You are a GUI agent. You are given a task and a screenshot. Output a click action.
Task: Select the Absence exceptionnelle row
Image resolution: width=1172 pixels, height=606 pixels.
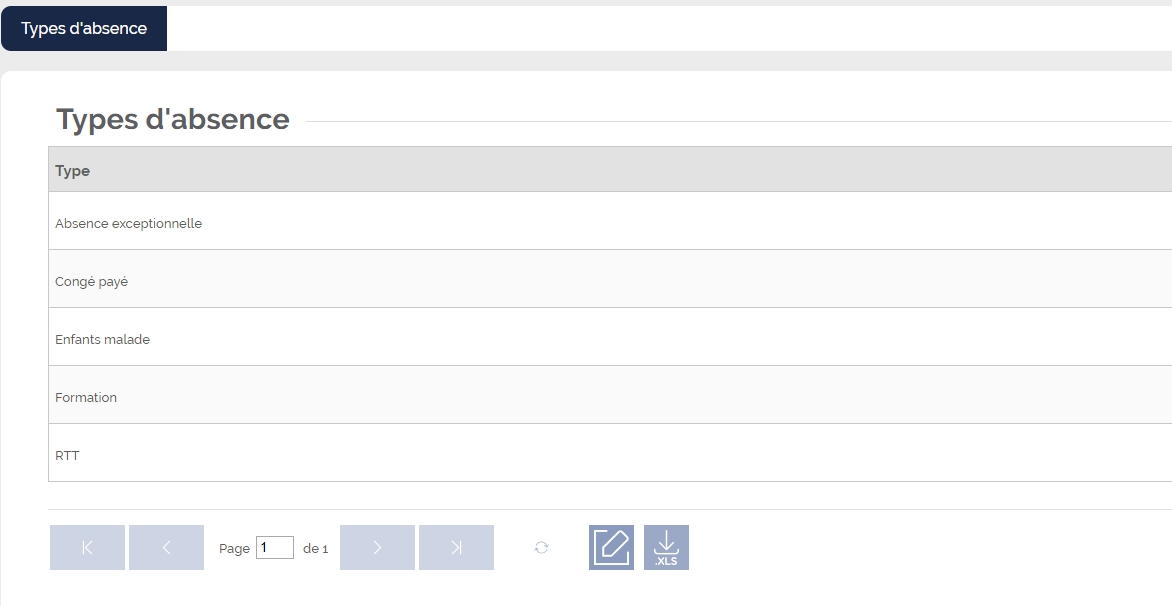coord(610,223)
